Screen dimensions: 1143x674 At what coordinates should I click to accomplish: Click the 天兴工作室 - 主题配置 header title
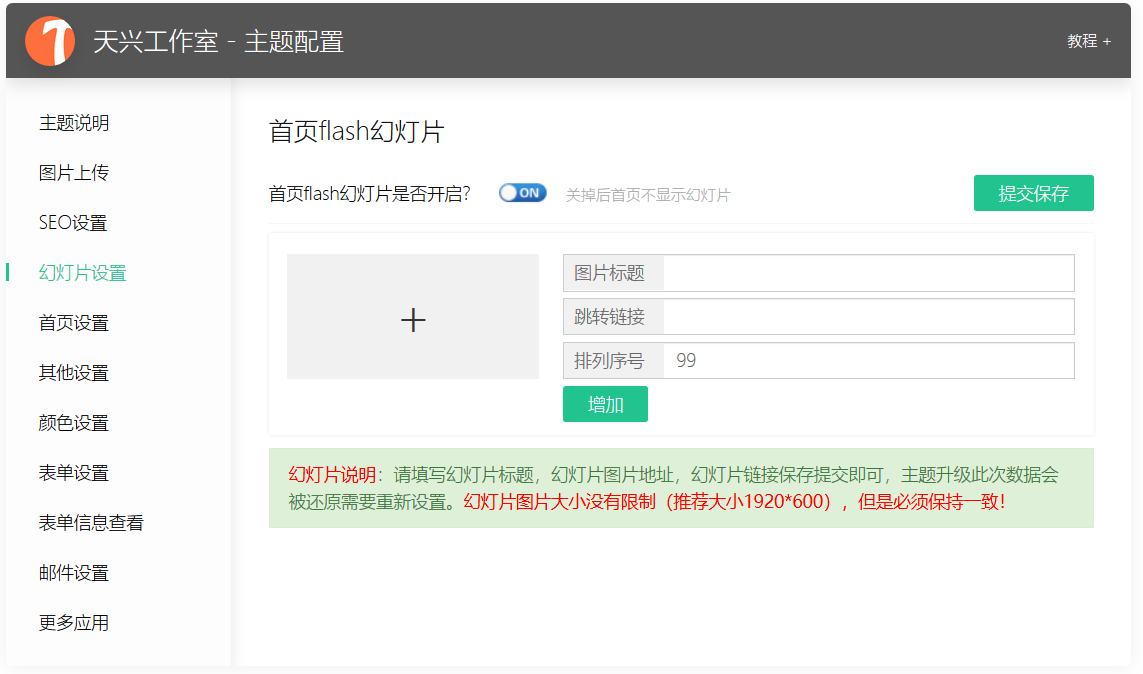click(219, 42)
